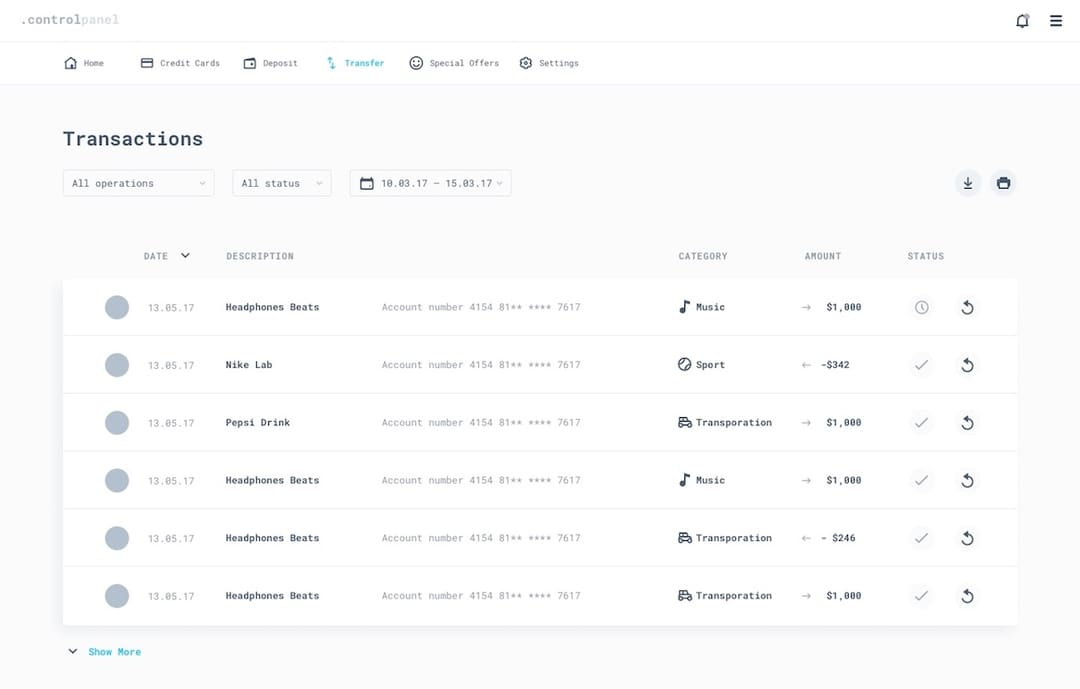Switch to the Credit Cards tab
Screen dimensions: 1080x689
coord(179,62)
